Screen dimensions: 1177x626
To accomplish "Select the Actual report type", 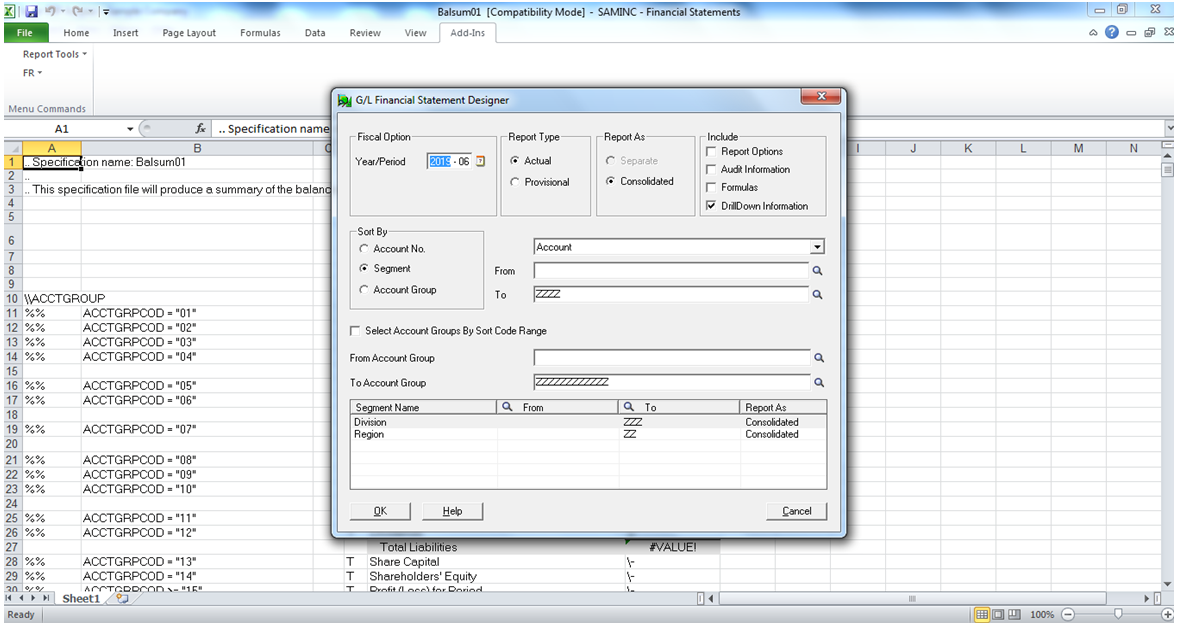I will click(x=530, y=161).
